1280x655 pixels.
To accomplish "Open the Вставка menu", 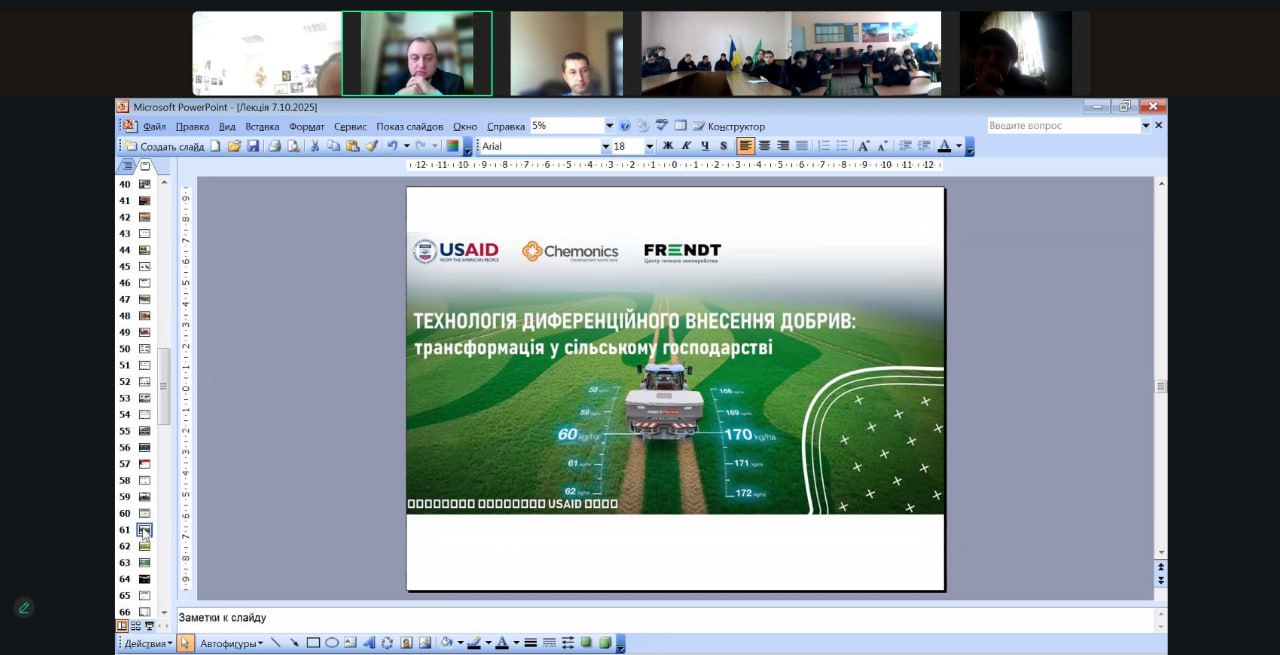I will pyautogui.click(x=262, y=127).
